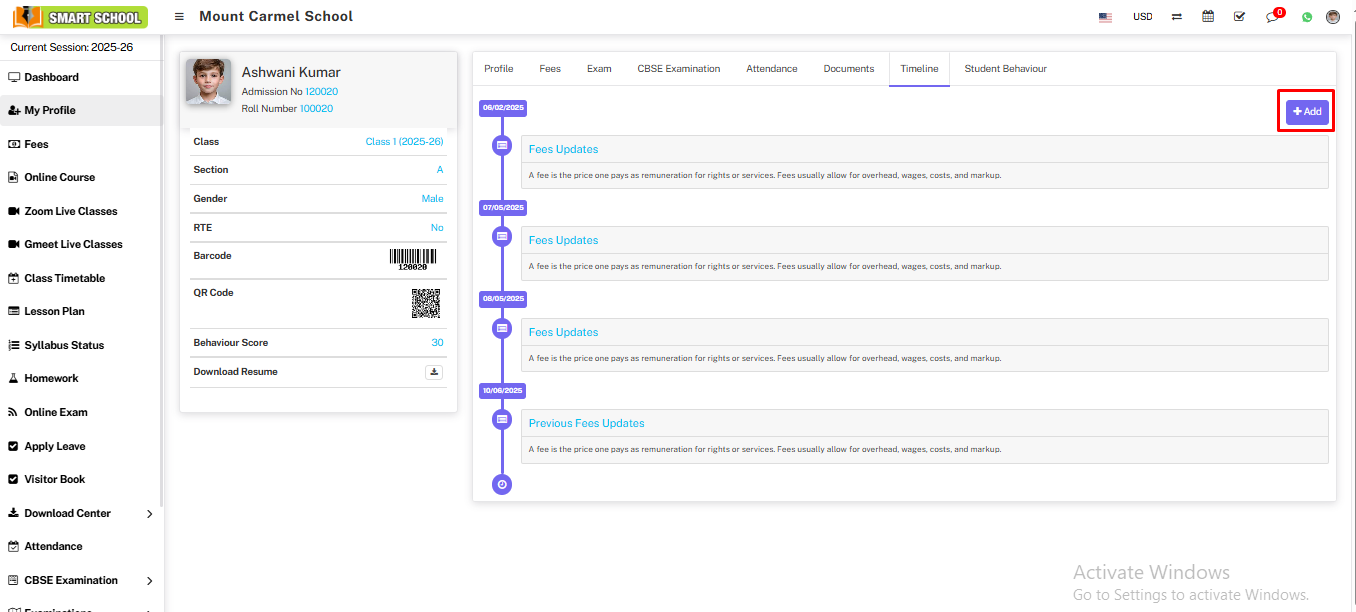Screen dimensions: 1356x612
Task: Click the switch arrows icon in header
Action: pos(1177,17)
